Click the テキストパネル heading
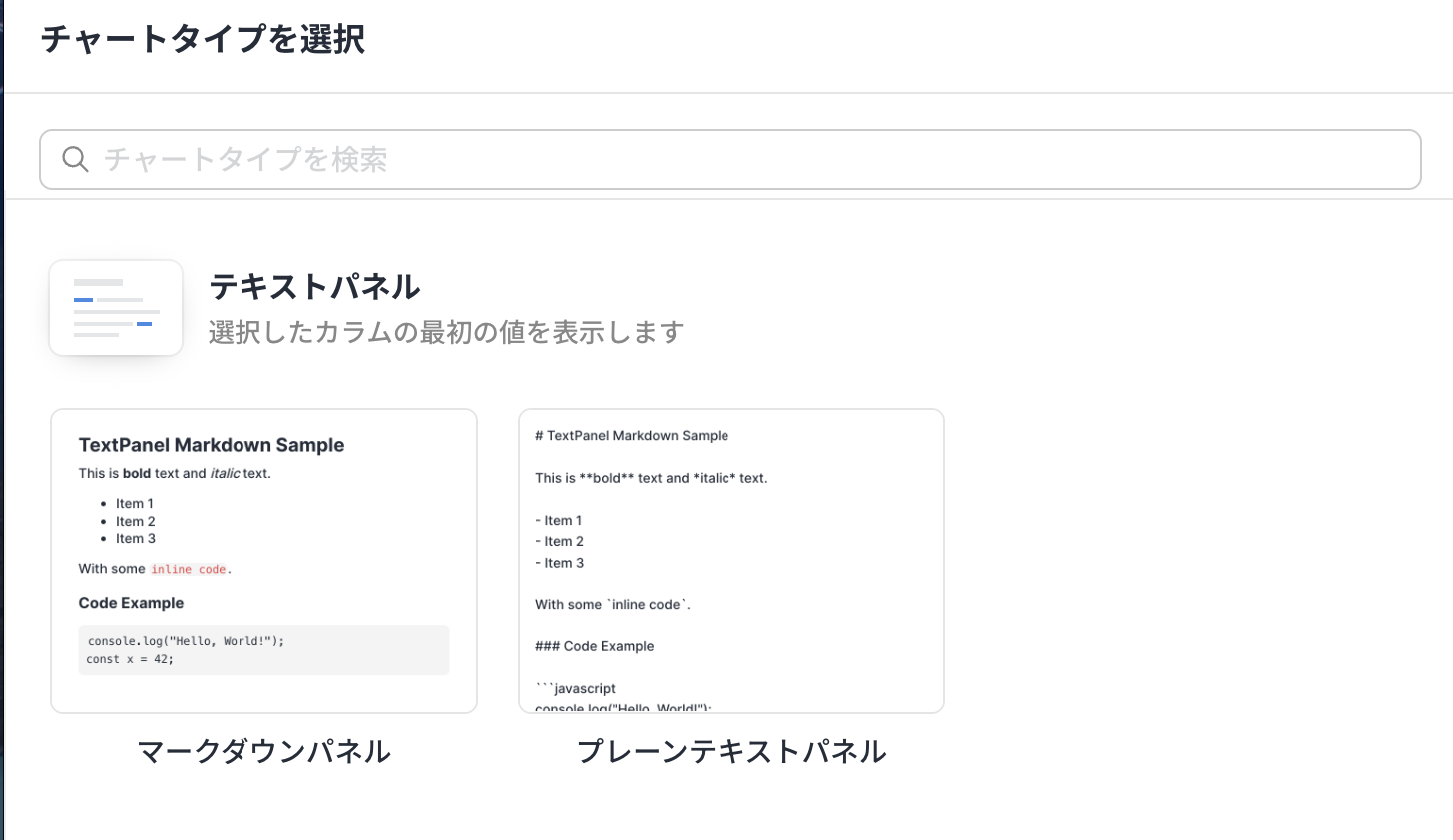 coord(314,287)
